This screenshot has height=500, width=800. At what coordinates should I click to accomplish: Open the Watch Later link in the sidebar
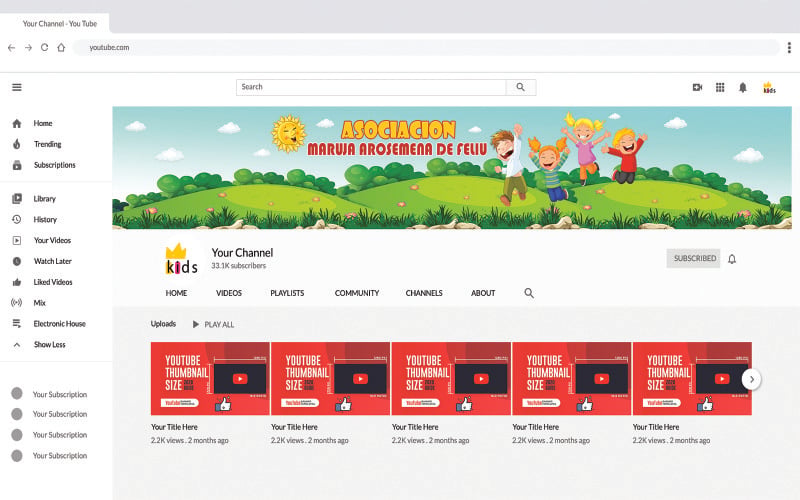click(x=53, y=261)
